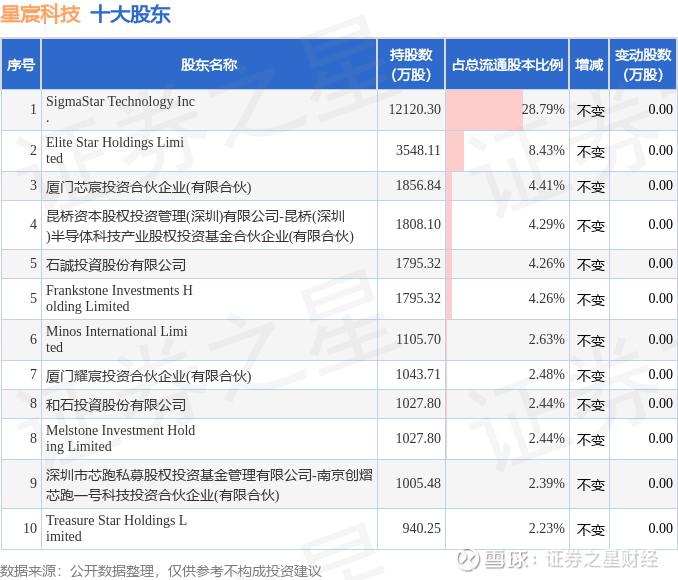Click the 星宸科技 title text
The image size is (678, 580).
[x=40, y=14]
